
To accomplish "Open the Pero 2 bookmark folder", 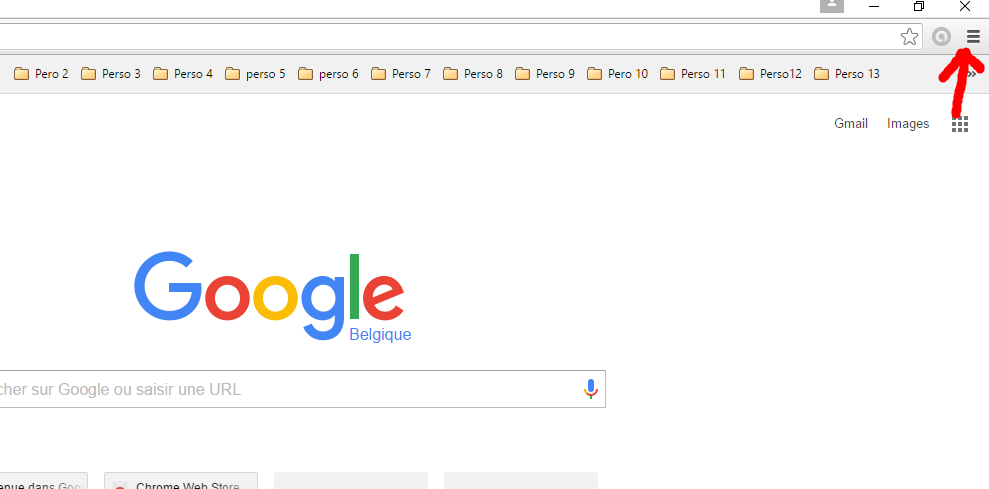I will click(41, 74).
